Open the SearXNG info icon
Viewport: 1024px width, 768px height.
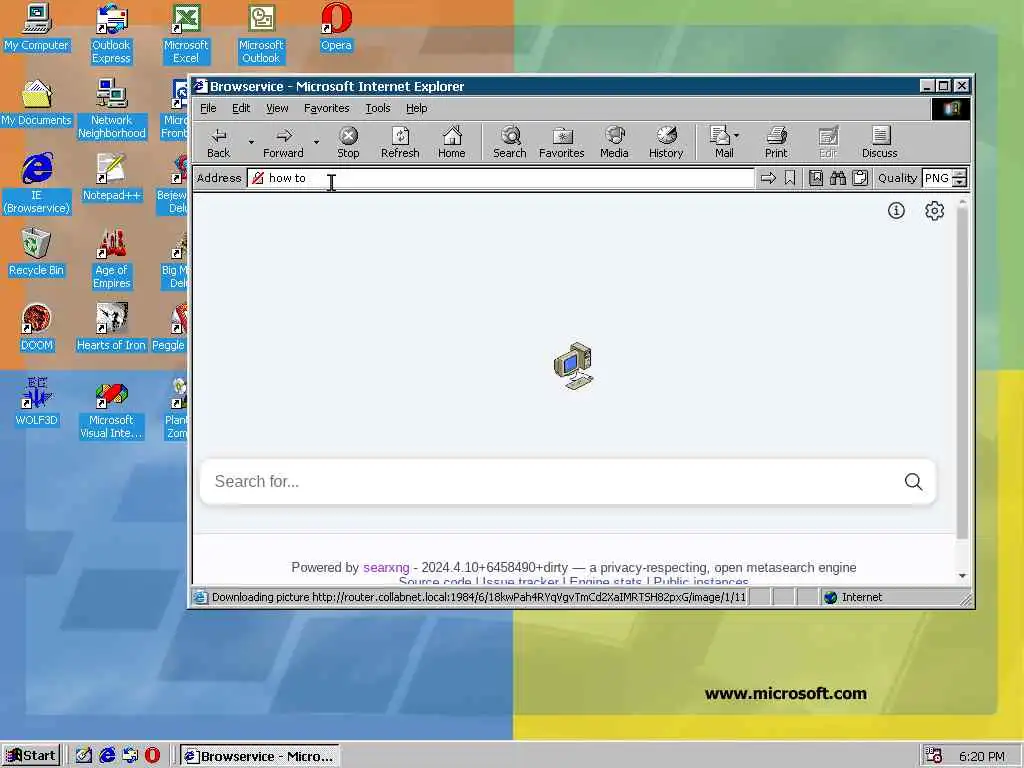(x=896, y=210)
